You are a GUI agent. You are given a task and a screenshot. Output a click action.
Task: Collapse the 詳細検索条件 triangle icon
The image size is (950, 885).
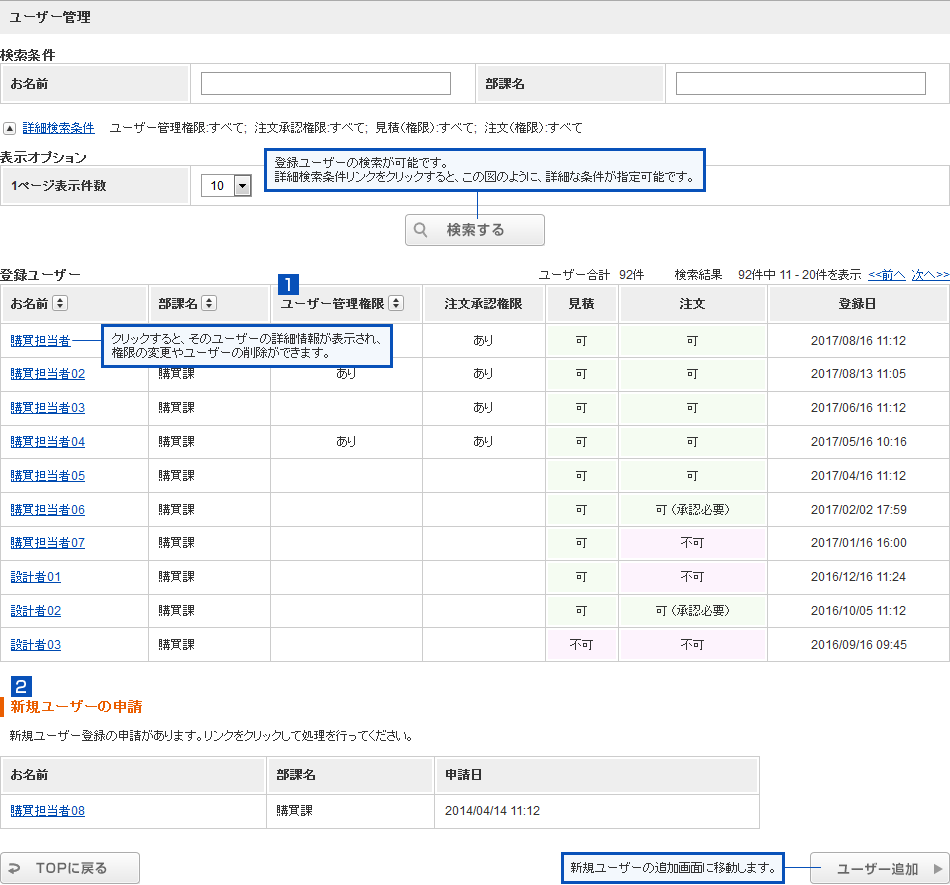9,128
